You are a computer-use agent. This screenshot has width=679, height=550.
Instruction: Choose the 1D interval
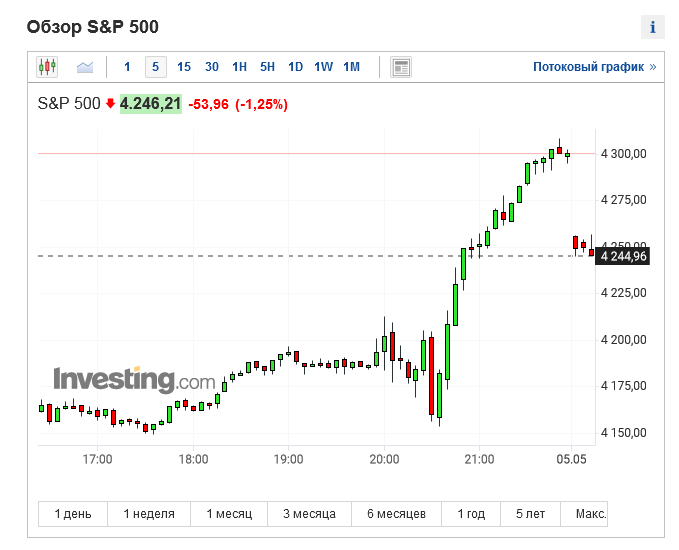click(x=295, y=67)
